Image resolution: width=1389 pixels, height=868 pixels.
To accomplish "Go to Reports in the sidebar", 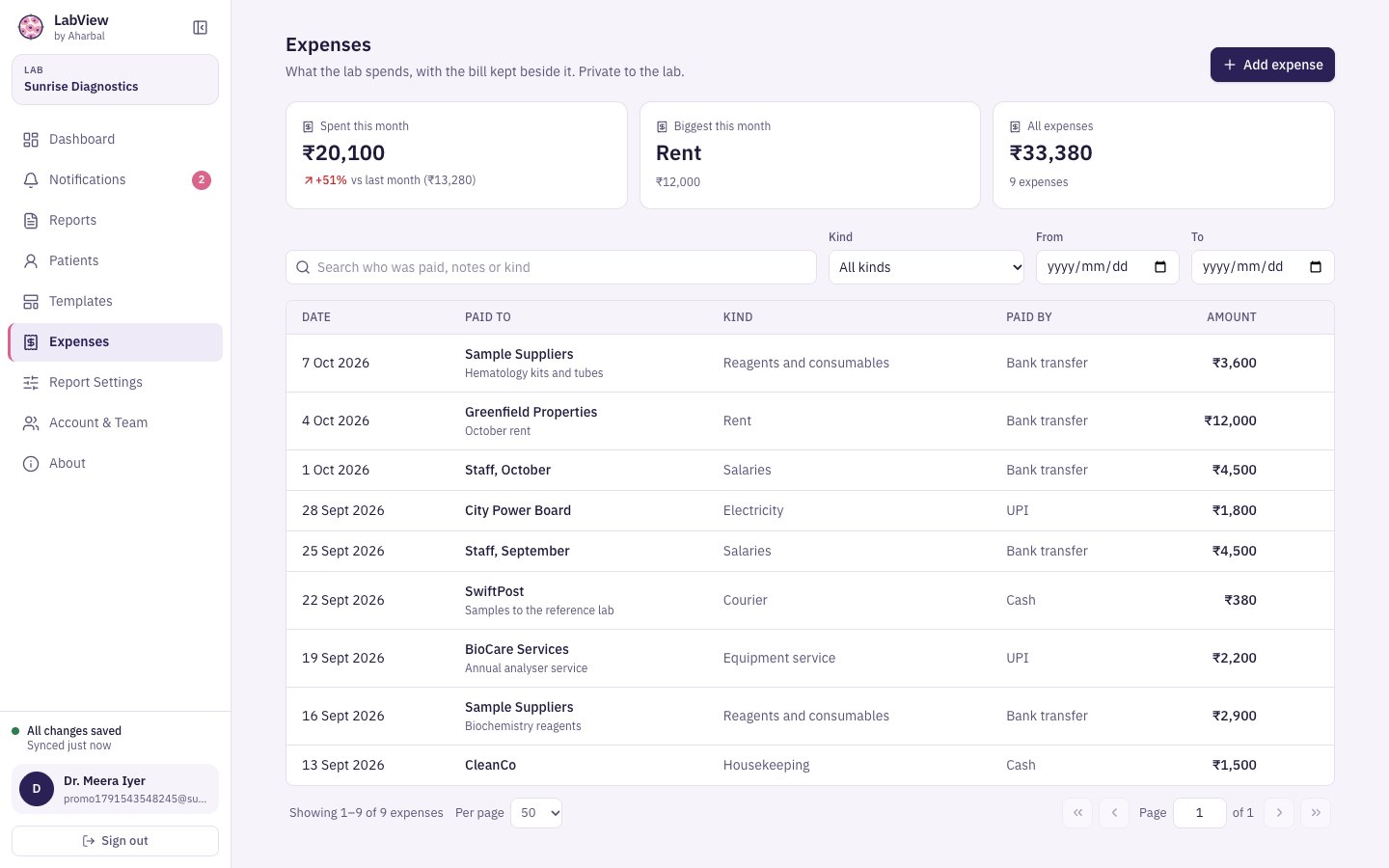I will point(115,220).
